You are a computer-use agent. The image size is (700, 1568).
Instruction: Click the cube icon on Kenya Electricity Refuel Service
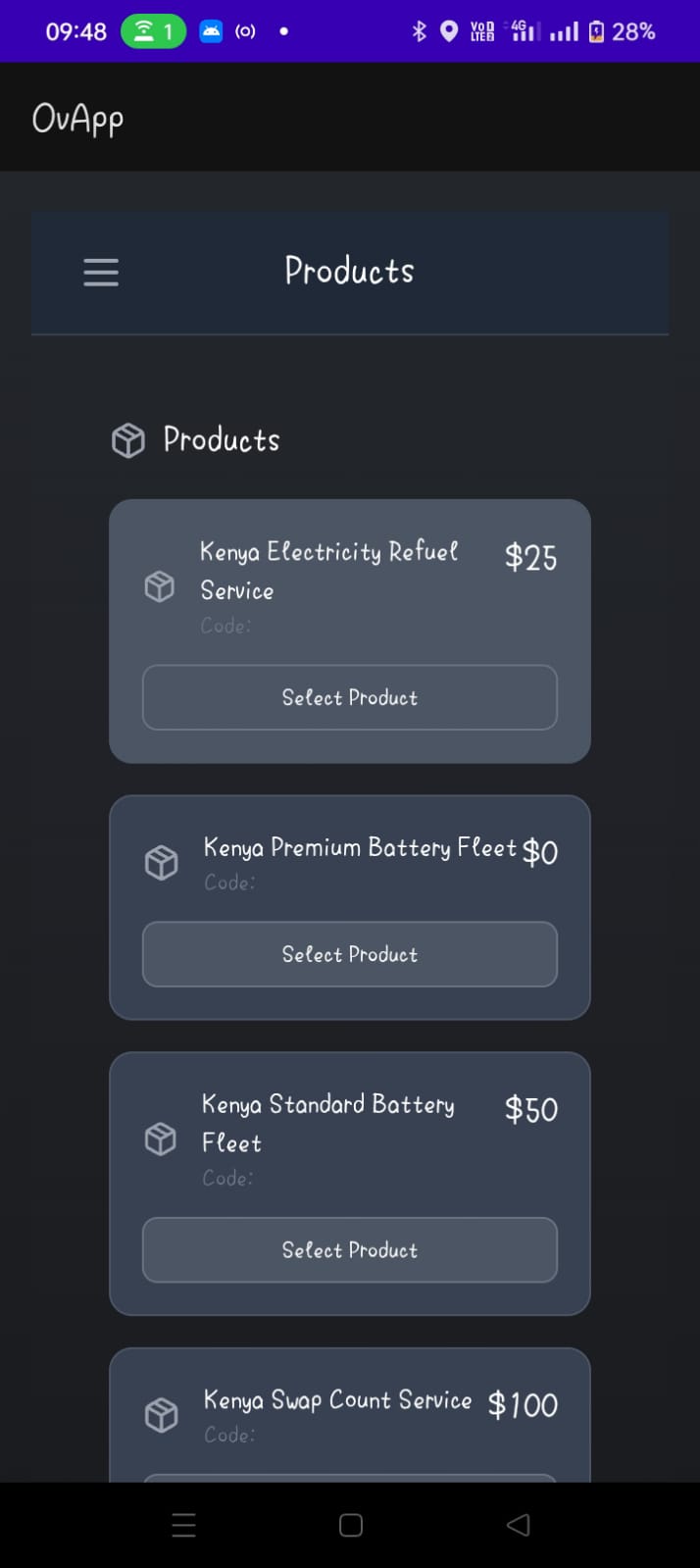click(159, 585)
